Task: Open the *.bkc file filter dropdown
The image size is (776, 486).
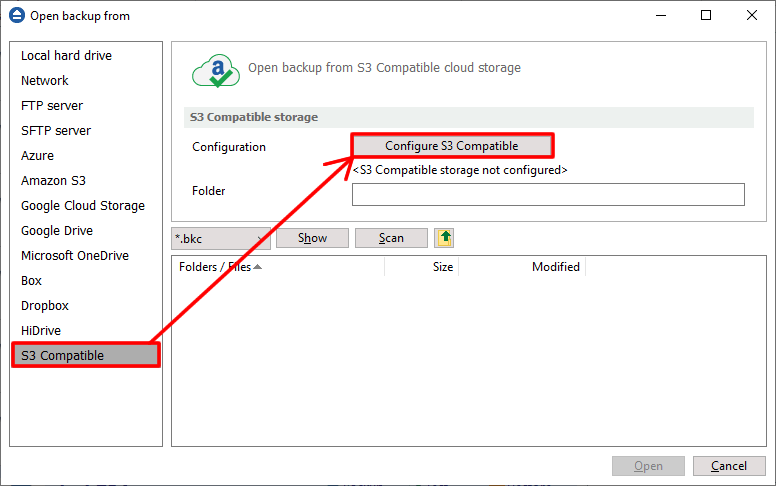Action: click(220, 238)
